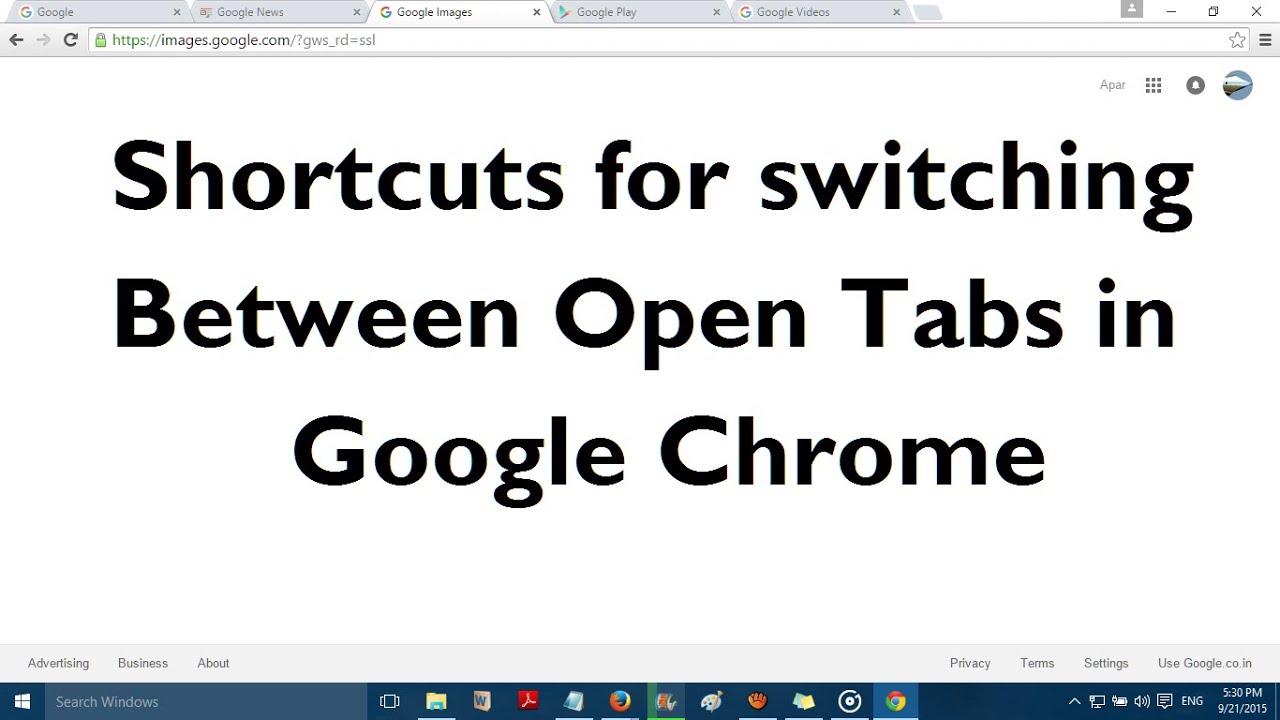The image size is (1280, 720).
Task: Open Microsoft Word from the taskbar
Action: [482, 702]
